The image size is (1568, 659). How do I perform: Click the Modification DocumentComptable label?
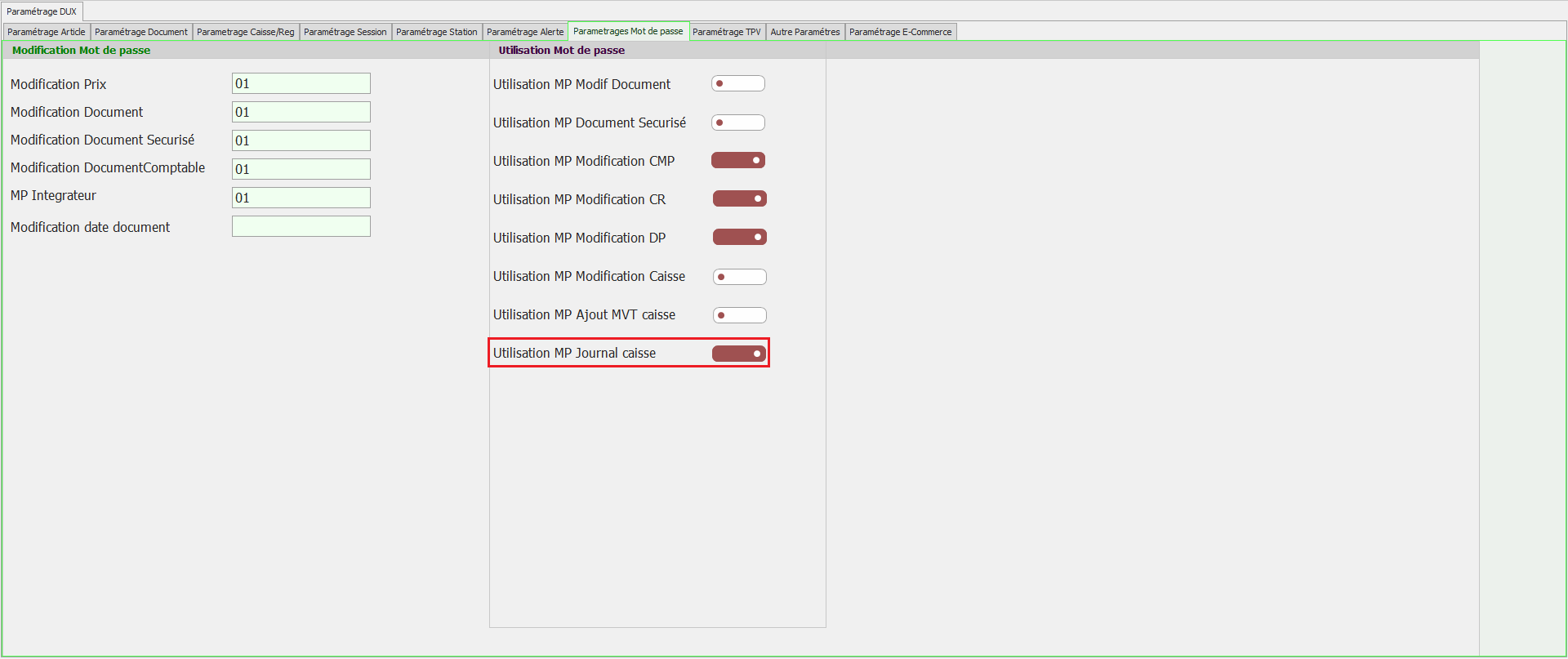(x=108, y=167)
